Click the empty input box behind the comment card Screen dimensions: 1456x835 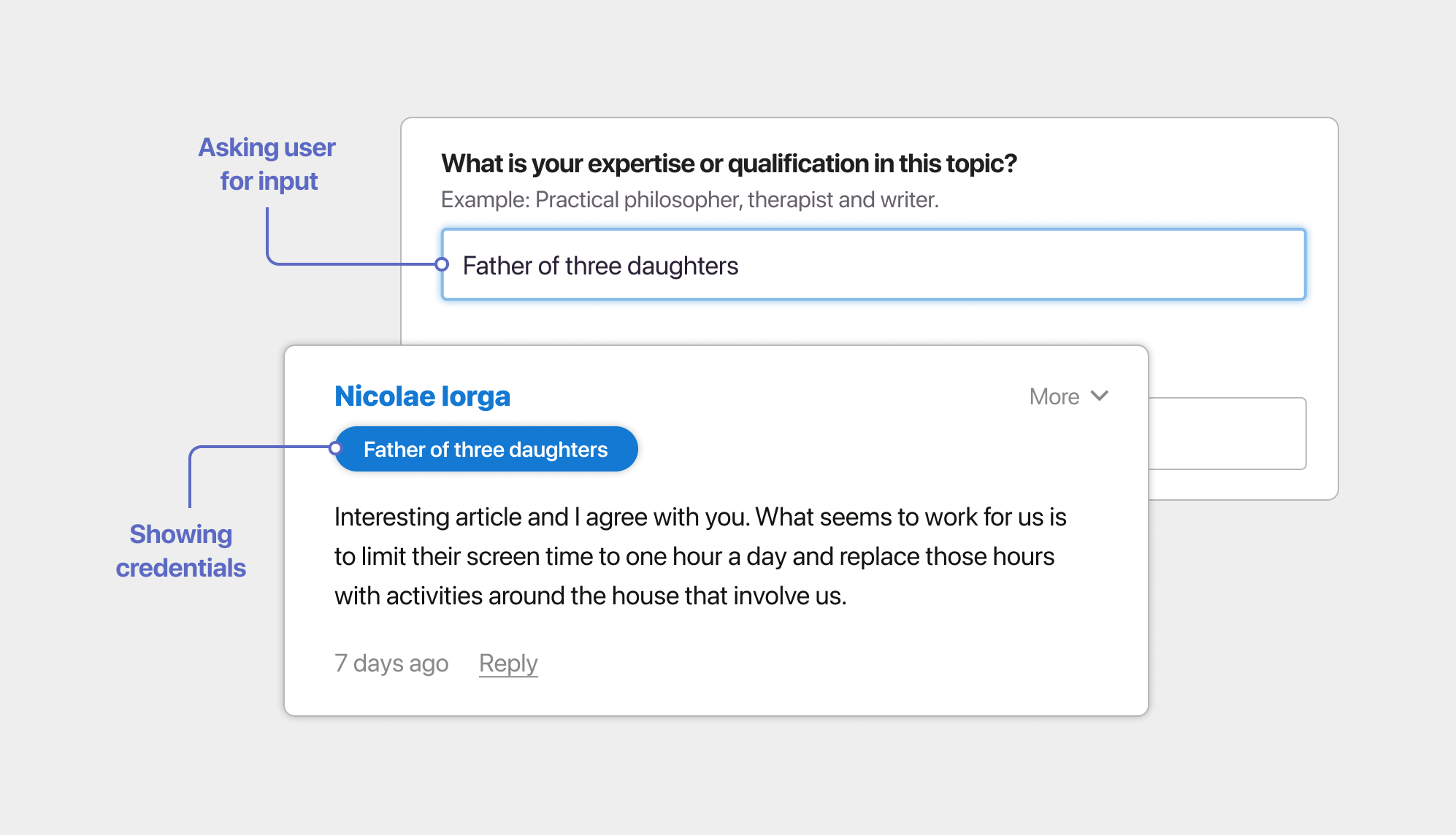point(1227,434)
